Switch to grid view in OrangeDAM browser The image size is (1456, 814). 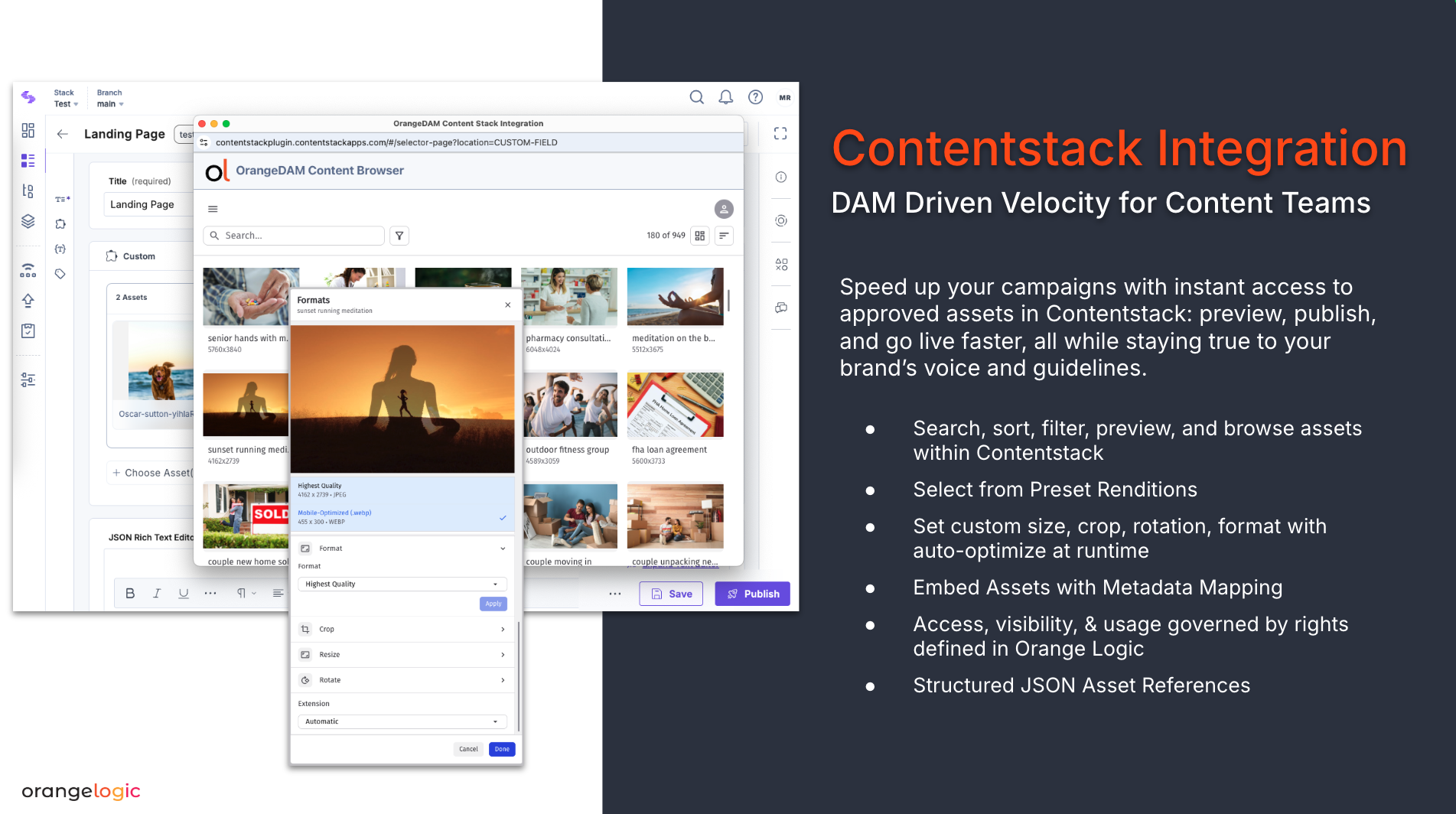(700, 236)
